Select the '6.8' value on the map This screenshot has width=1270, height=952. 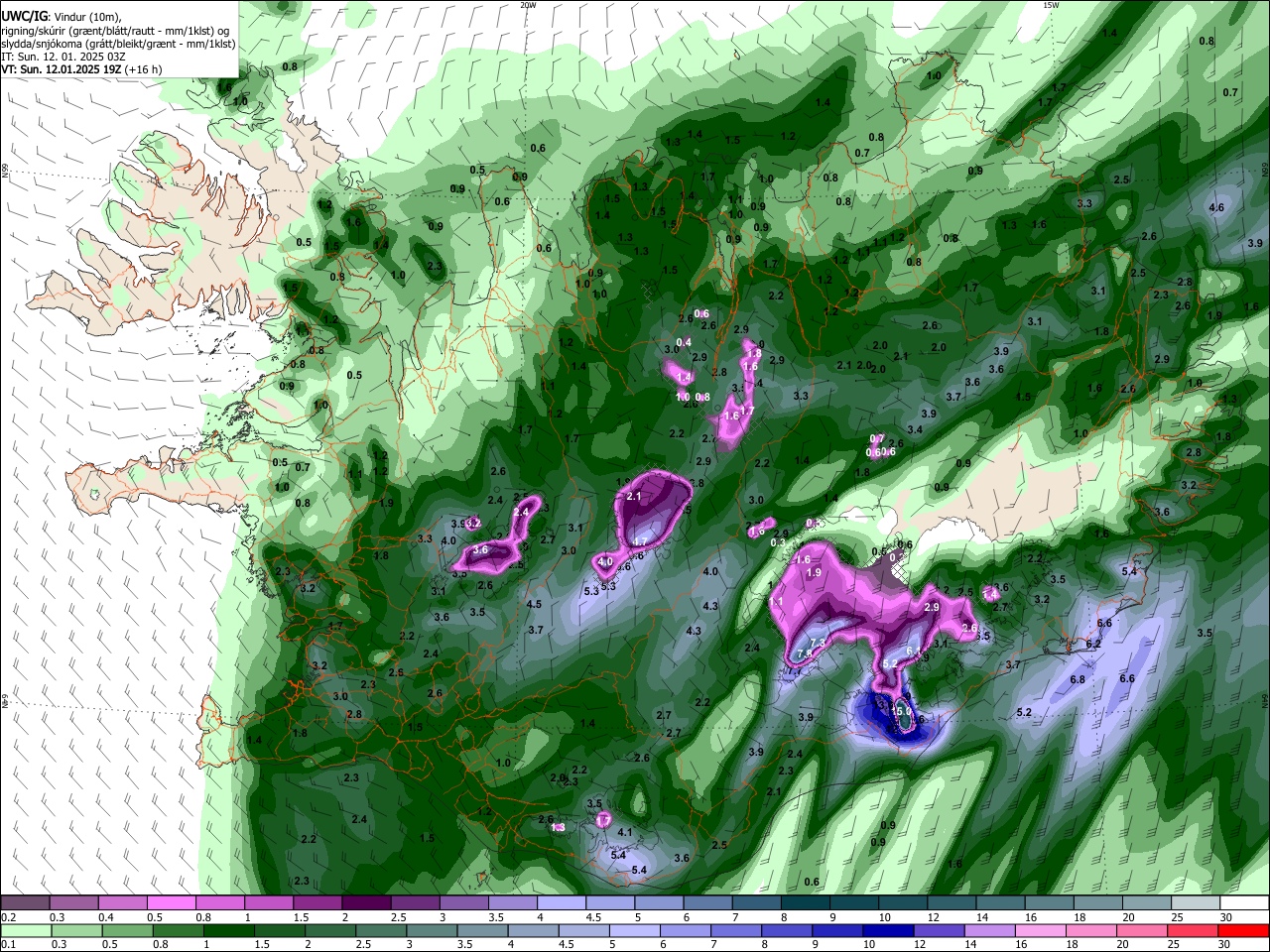(1078, 679)
